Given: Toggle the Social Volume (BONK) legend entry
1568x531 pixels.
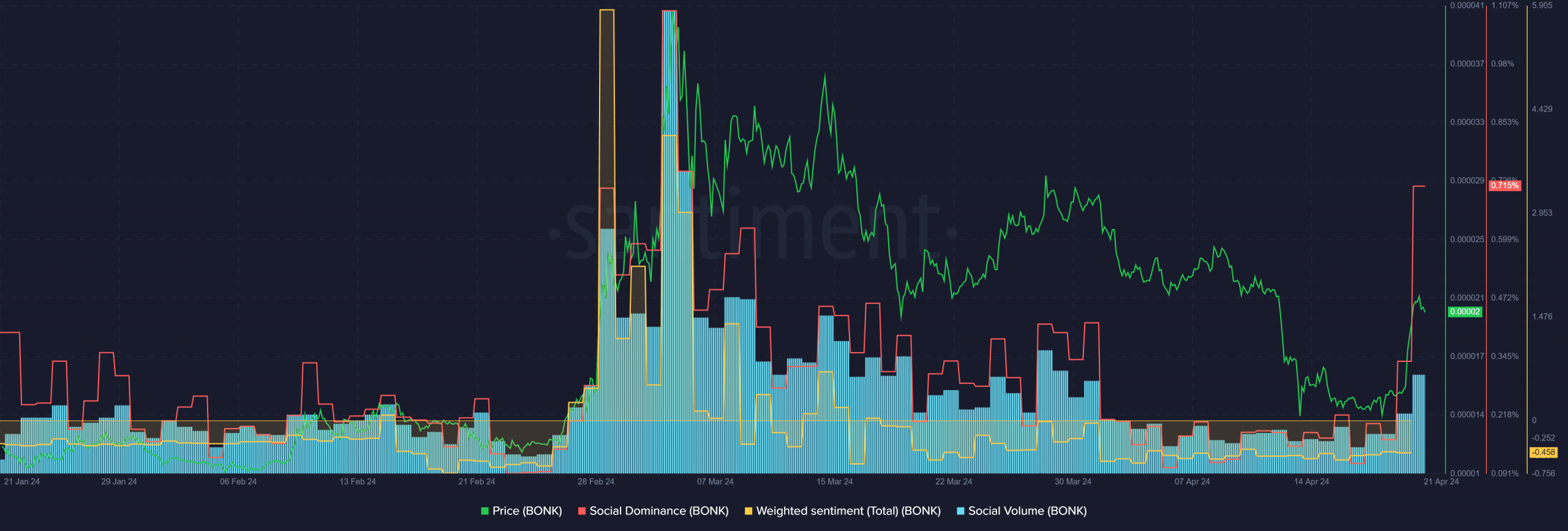Looking at the screenshot, I should pos(1022,511).
